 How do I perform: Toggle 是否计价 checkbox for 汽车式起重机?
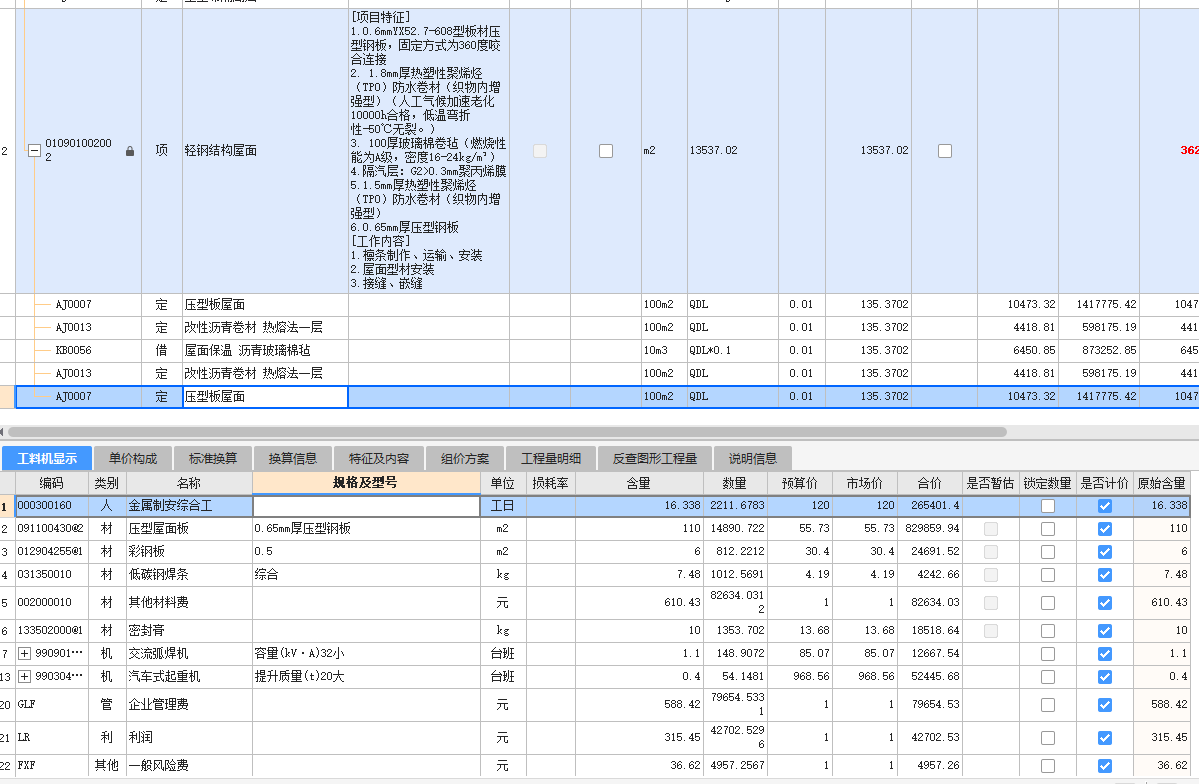[x=1105, y=677]
